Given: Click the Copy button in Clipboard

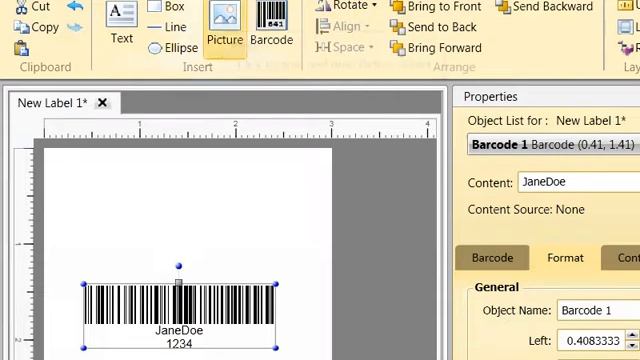Looking at the screenshot, I should (x=36, y=27).
